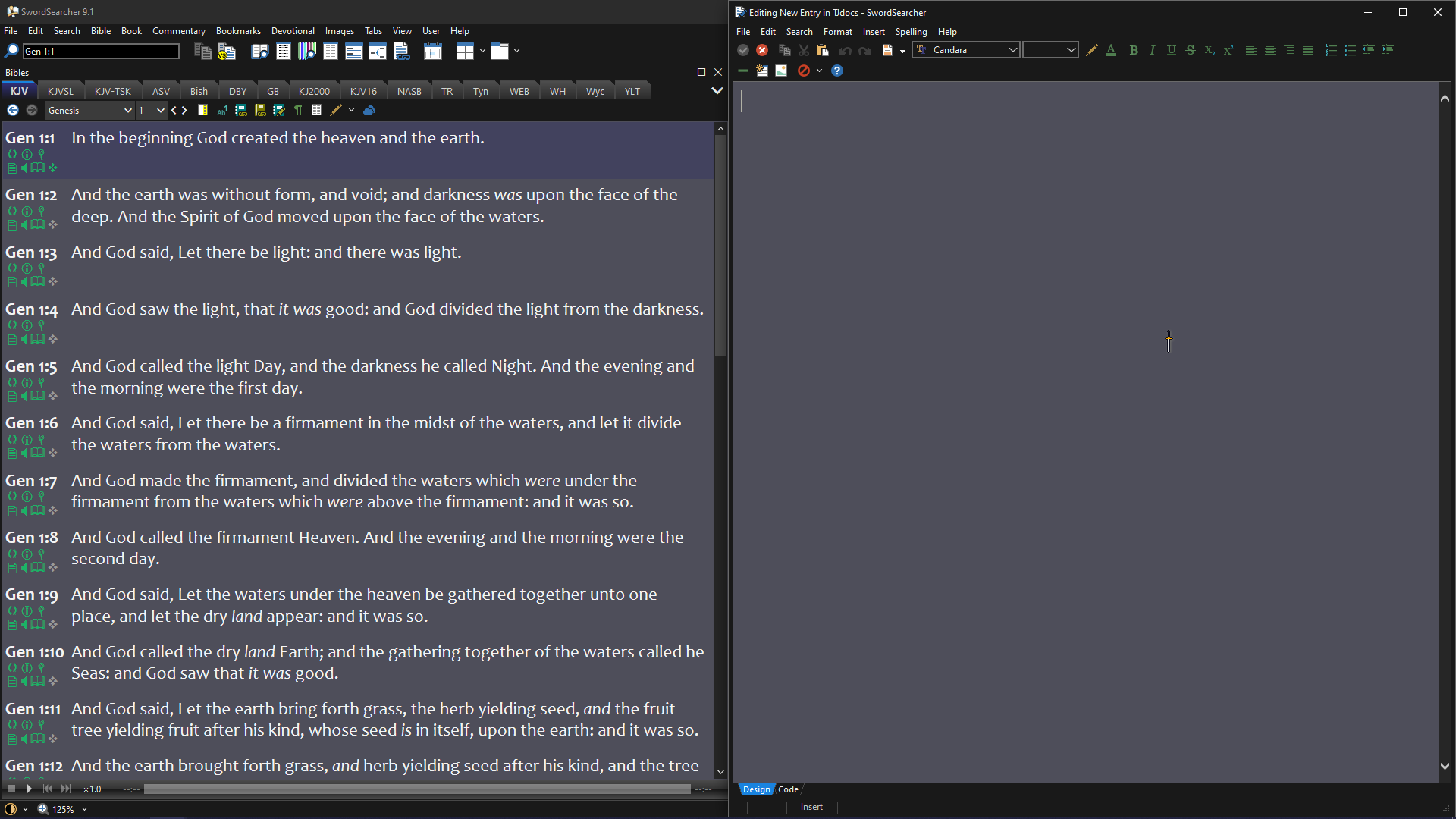This screenshot has height=819, width=1456.
Task: Toggle italic formatting in editor
Action: [x=1153, y=50]
